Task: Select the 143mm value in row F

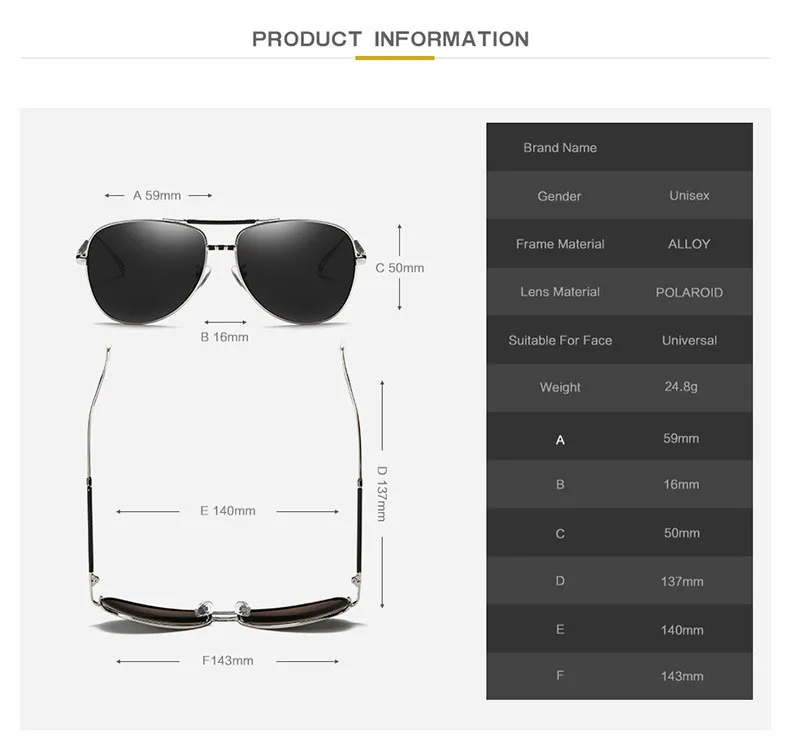Action: pyautogui.click(x=682, y=676)
